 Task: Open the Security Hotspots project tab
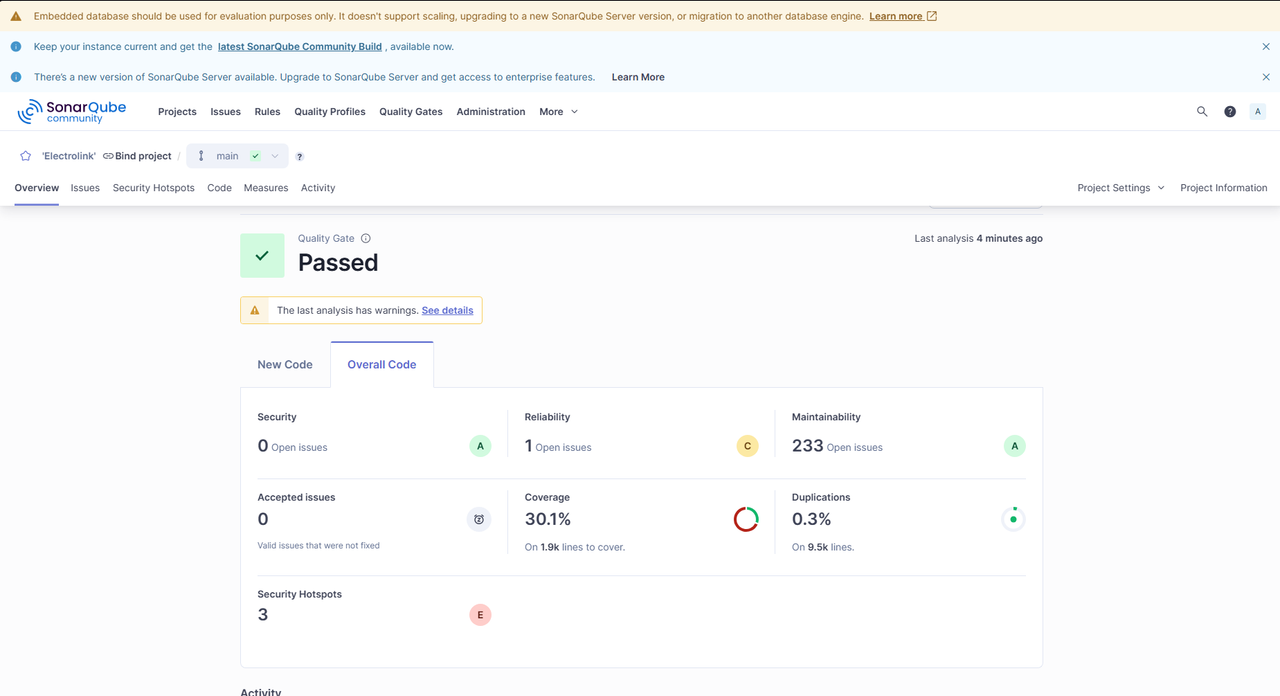154,188
